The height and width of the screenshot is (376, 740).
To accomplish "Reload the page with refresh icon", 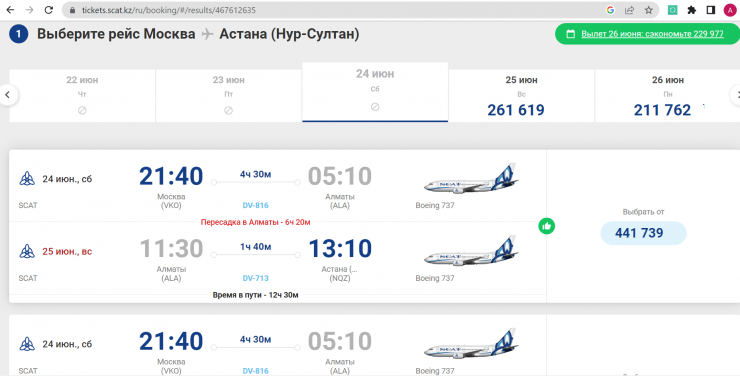I will point(48,10).
